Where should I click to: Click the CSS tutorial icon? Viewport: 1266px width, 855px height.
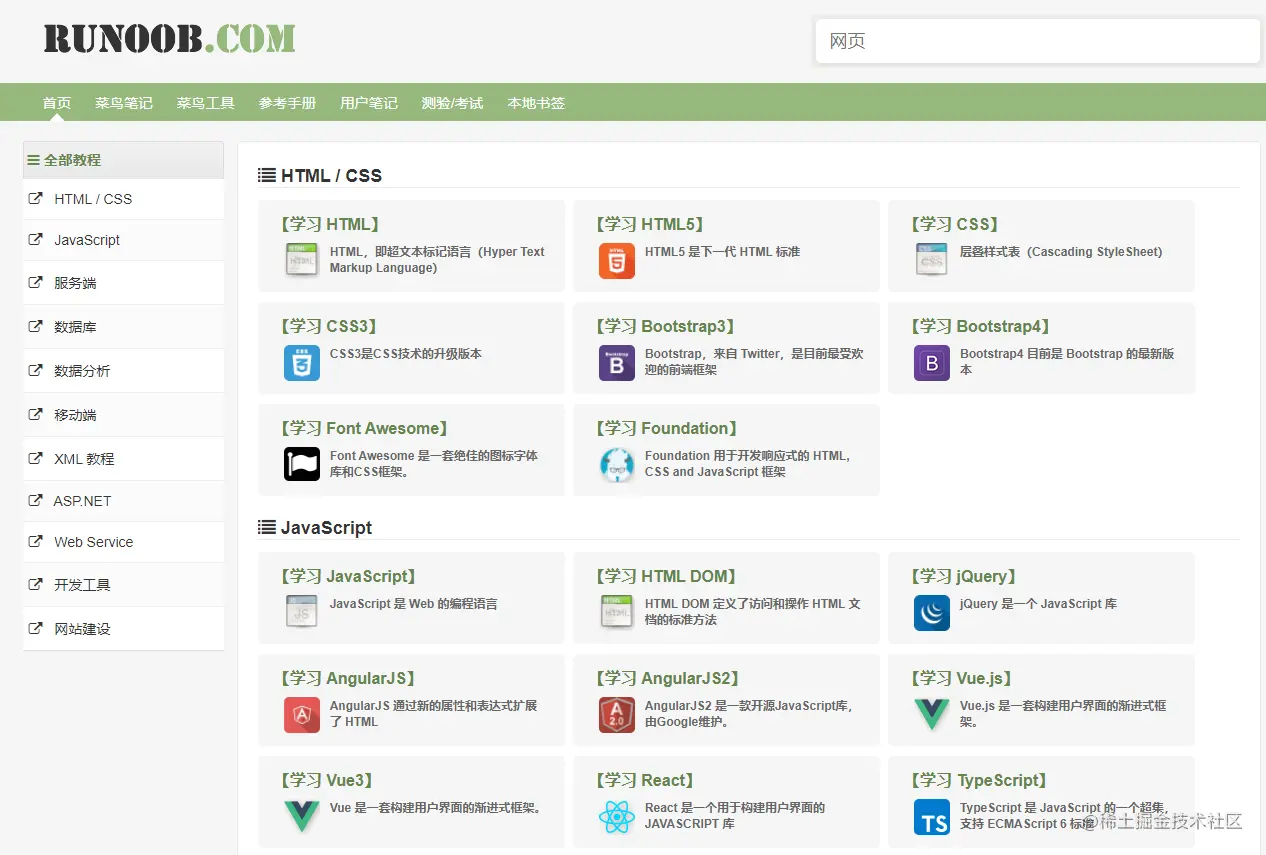(x=932, y=260)
